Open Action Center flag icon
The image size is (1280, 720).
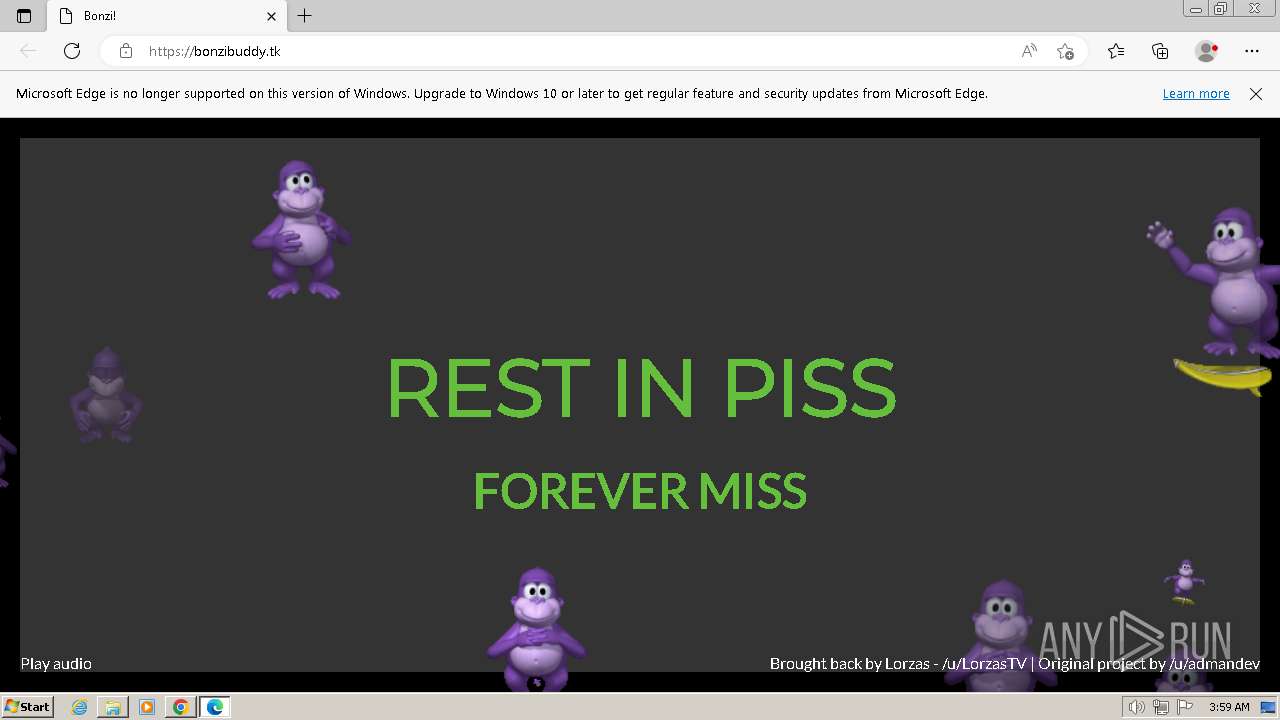tap(1185, 707)
